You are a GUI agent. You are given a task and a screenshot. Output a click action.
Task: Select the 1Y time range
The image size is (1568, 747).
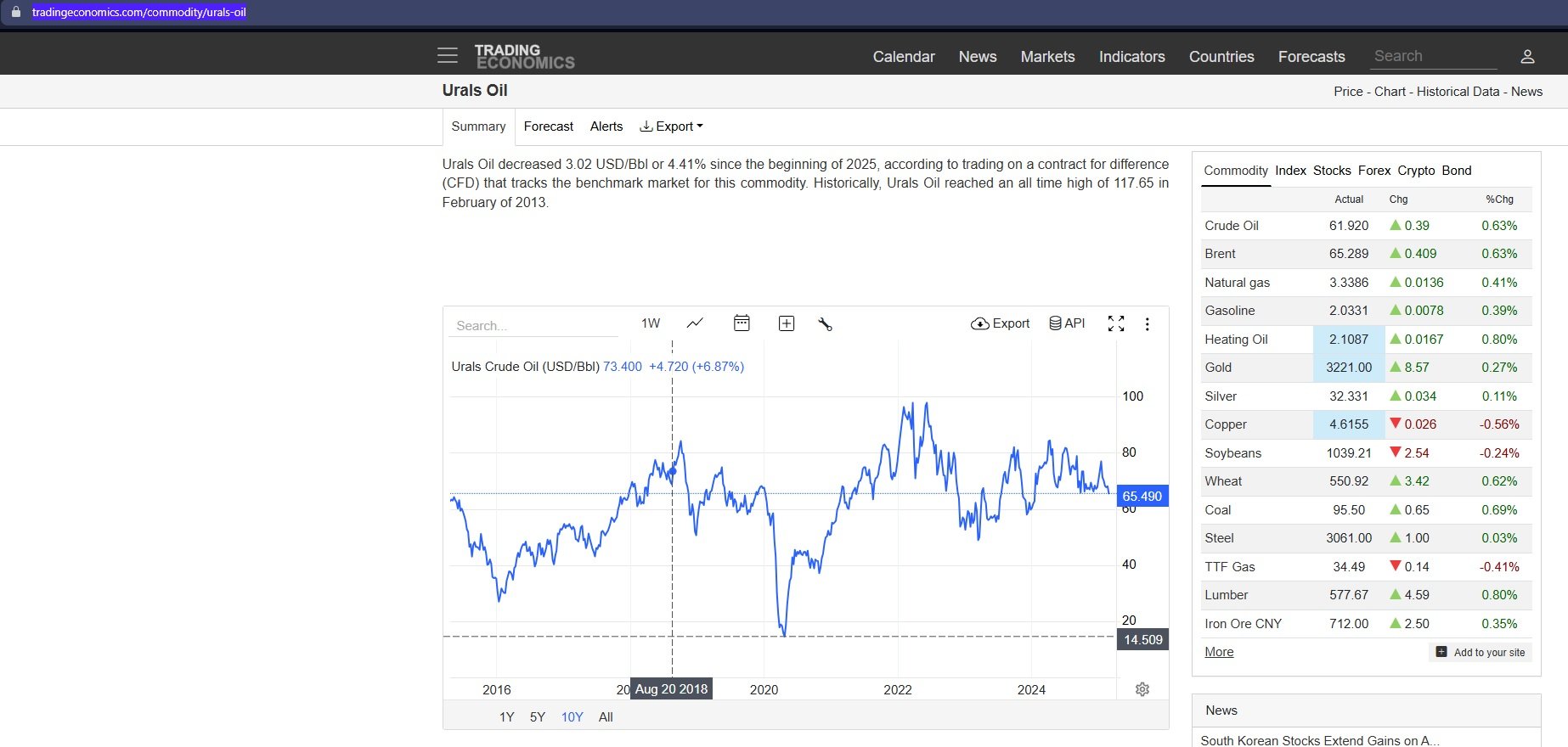click(x=506, y=717)
